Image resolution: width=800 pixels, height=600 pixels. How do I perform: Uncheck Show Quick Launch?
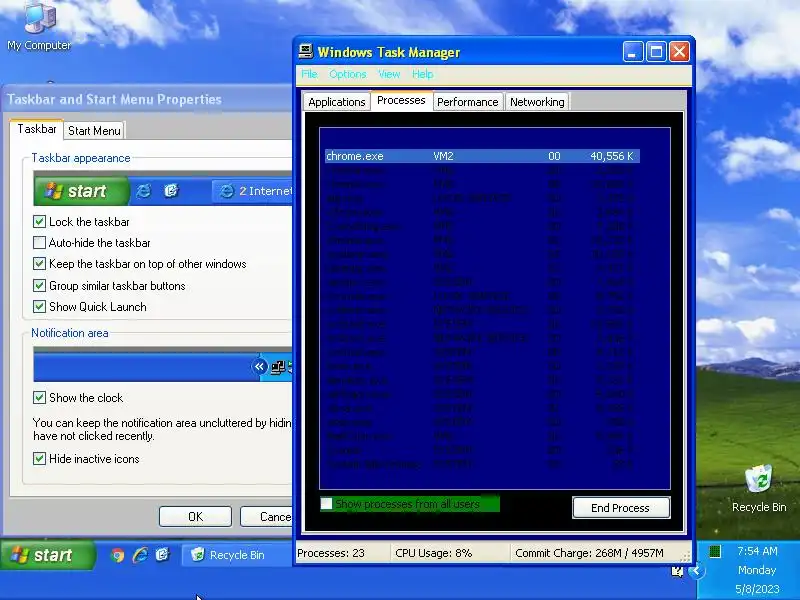coord(39,307)
